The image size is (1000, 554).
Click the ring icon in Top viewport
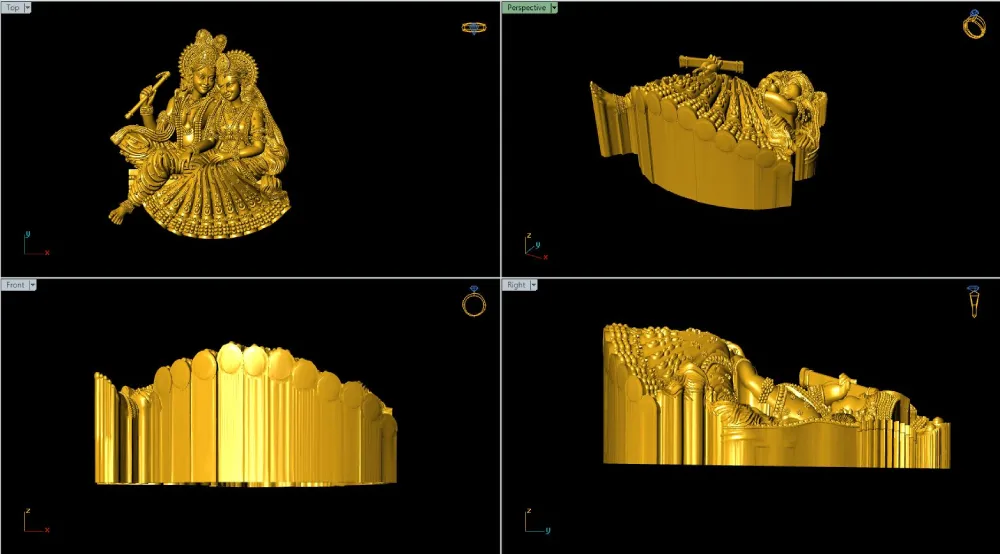click(x=474, y=27)
